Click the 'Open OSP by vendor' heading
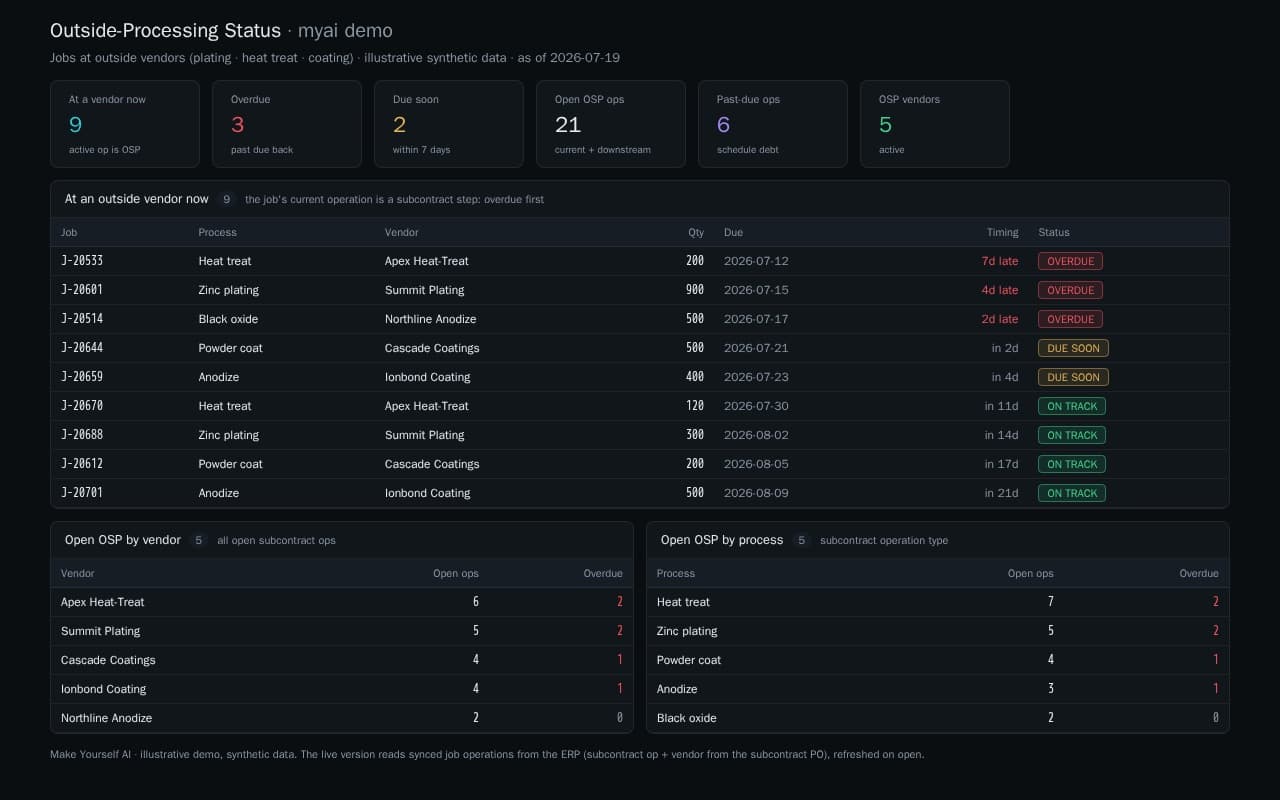The image size is (1280, 800). point(123,540)
